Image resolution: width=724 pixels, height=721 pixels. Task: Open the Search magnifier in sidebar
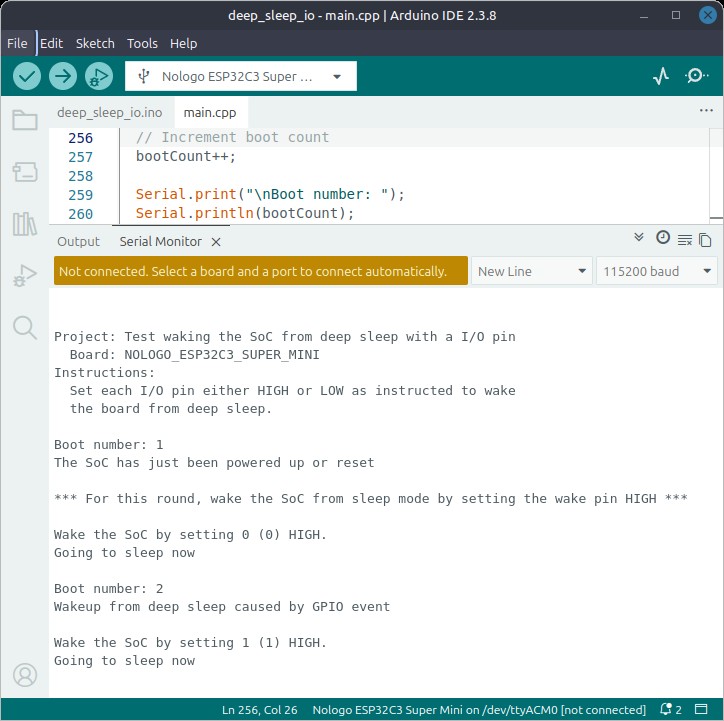(x=25, y=328)
